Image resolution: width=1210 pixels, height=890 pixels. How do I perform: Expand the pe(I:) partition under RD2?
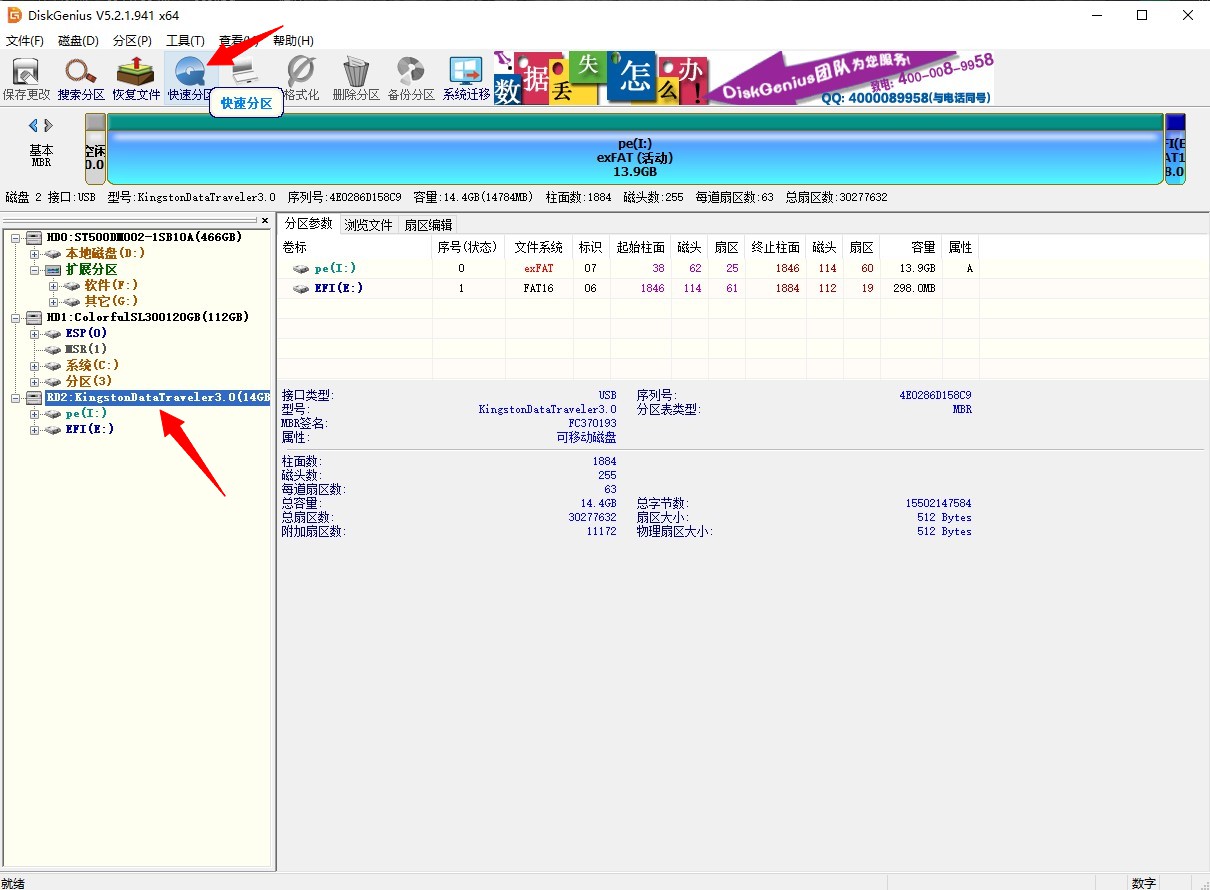pos(35,414)
